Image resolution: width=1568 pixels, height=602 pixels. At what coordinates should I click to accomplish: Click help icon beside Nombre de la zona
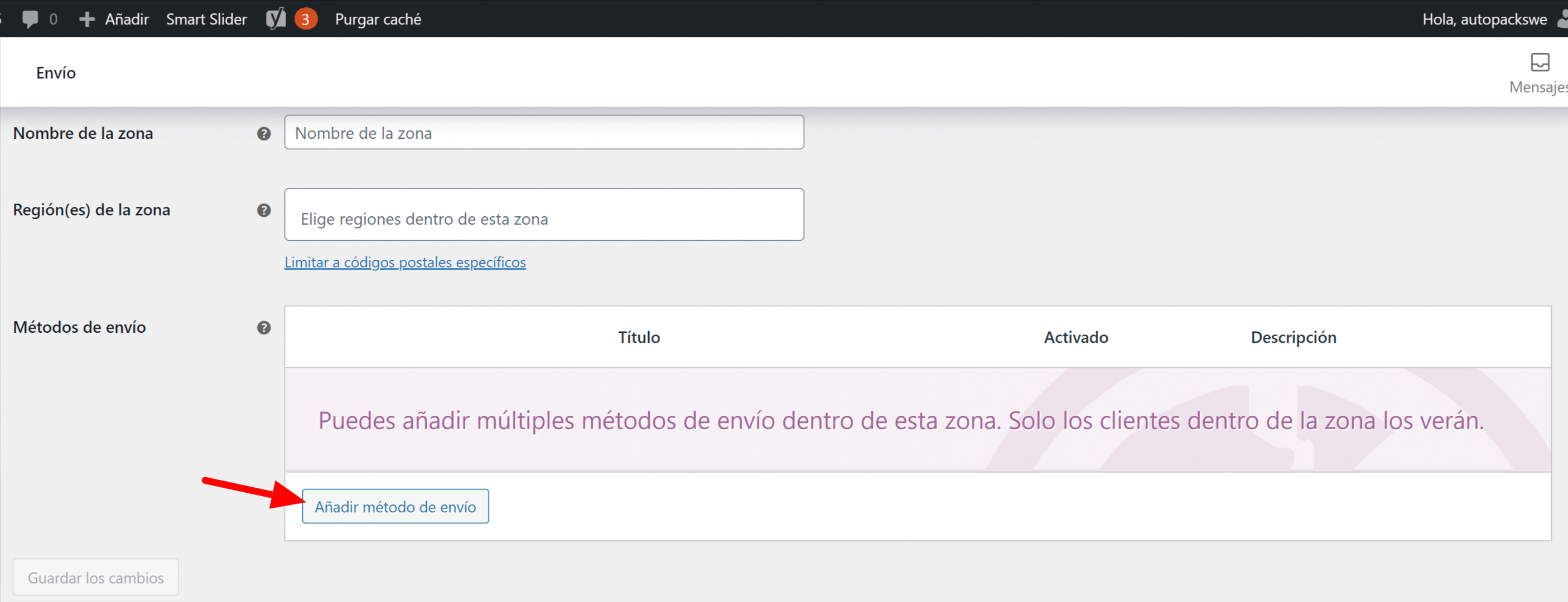pyautogui.click(x=264, y=134)
